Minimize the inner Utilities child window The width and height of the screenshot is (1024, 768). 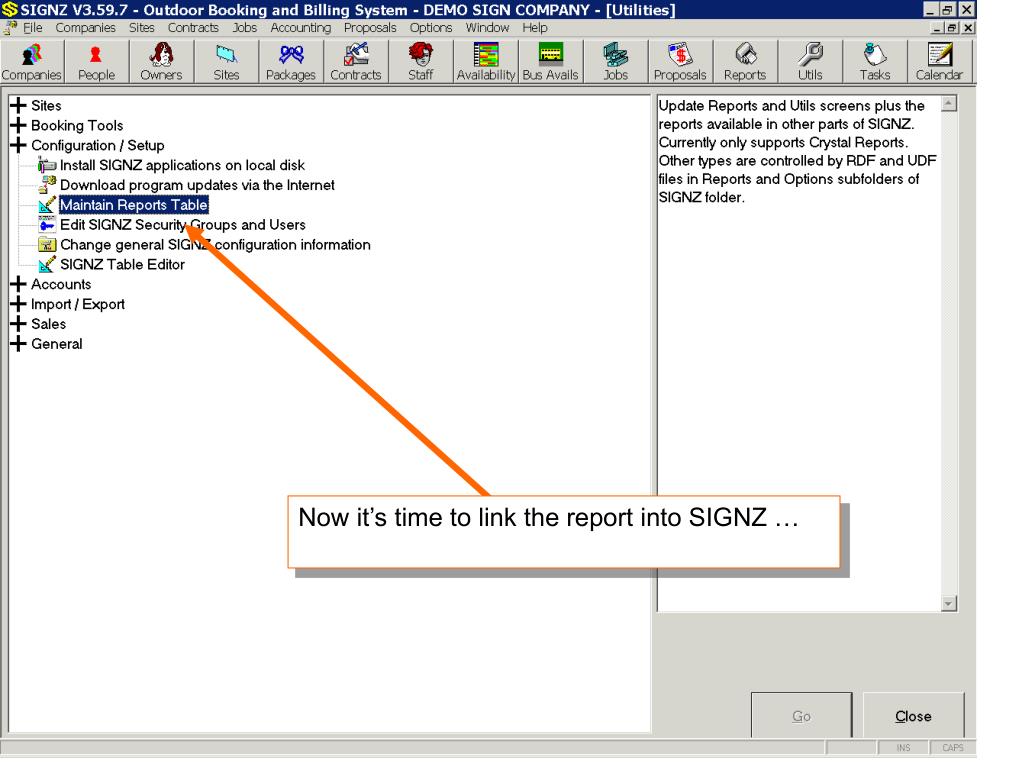pyautogui.click(x=938, y=27)
